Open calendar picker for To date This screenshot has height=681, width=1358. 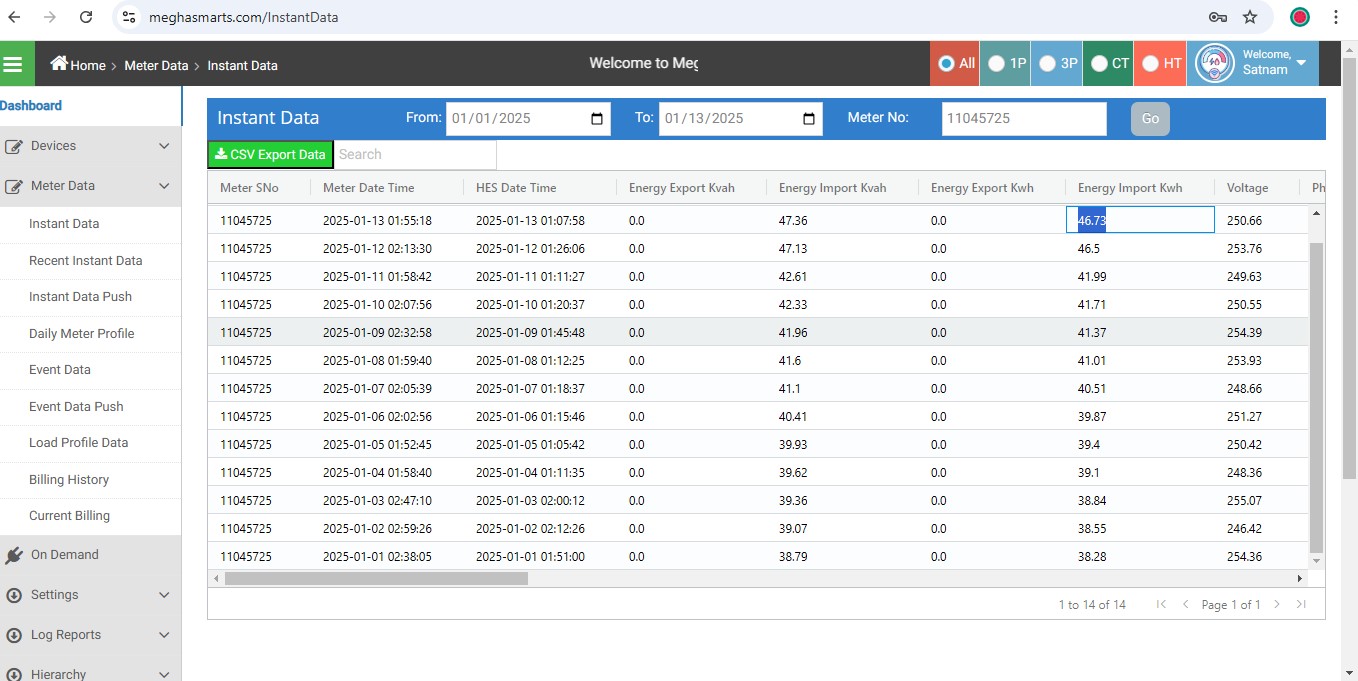(809, 119)
